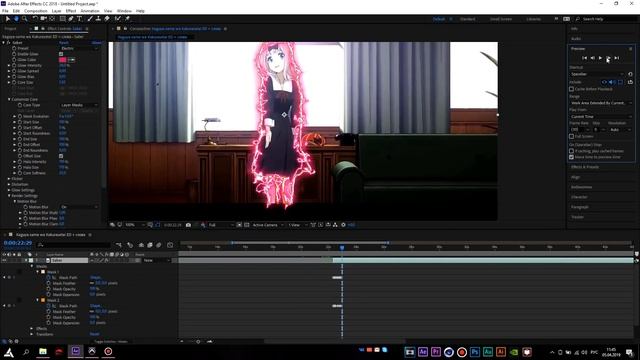Screen dimensions: 640x360
Task: Click Glow Color red swatch
Action: click(62, 60)
